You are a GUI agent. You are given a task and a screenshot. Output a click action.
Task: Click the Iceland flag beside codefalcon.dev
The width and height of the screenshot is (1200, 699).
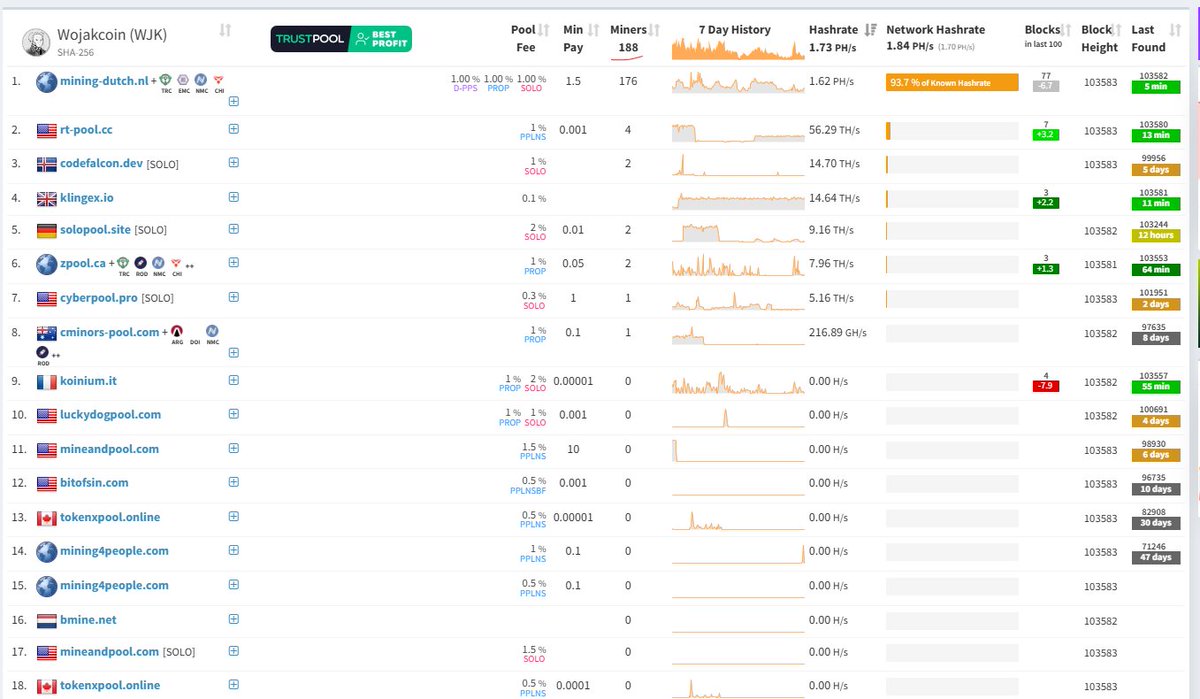[x=46, y=164]
